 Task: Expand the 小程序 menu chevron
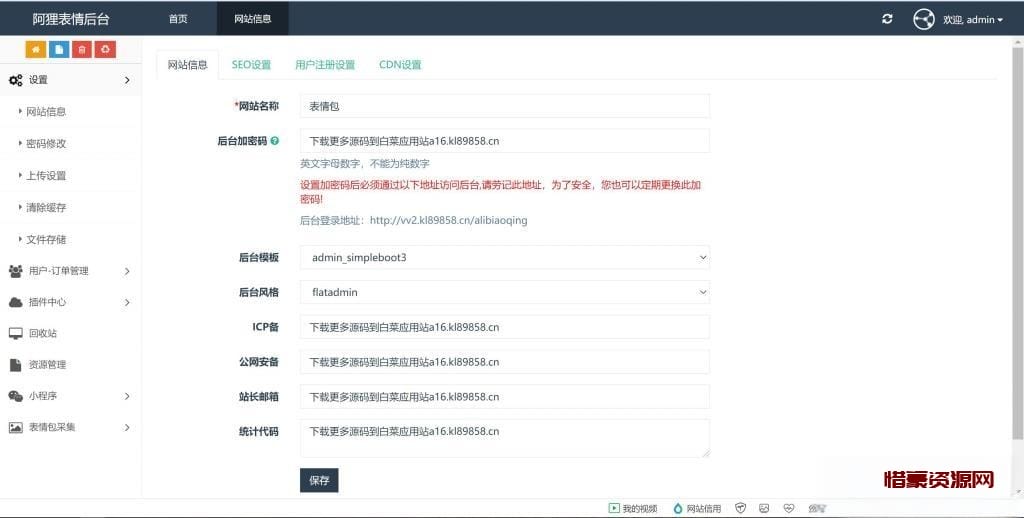click(x=127, y=396)
